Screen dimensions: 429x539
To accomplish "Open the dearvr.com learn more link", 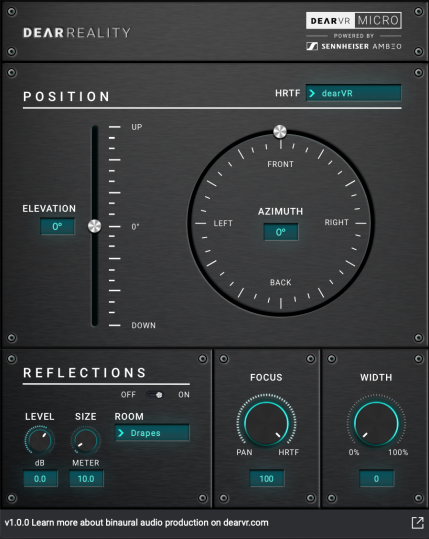I will (136, 523).
